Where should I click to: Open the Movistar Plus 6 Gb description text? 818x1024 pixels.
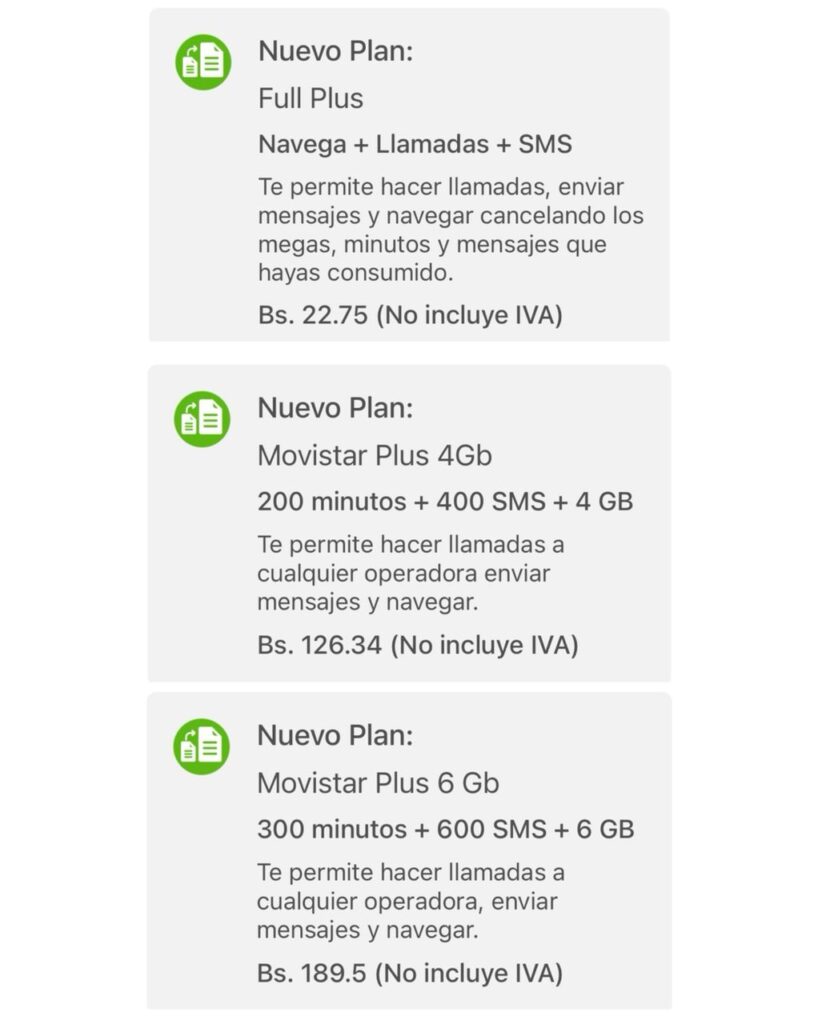(x=410, y=901)
